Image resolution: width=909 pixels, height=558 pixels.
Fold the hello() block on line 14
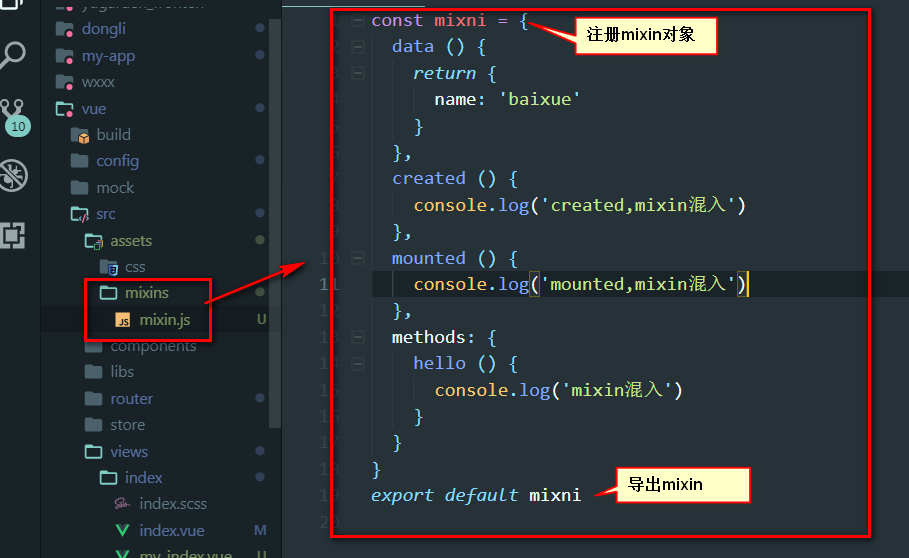pos(358,364)
